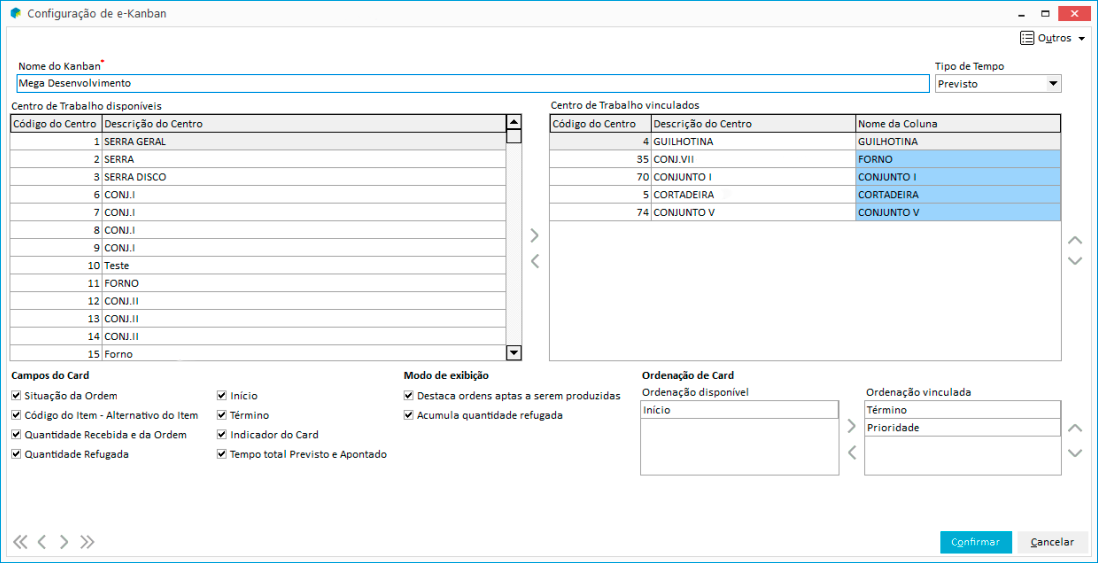Click CONJUNTO V column name cell
The image size is (1098, 563).
pyautogui.click(x=958, y=211)
